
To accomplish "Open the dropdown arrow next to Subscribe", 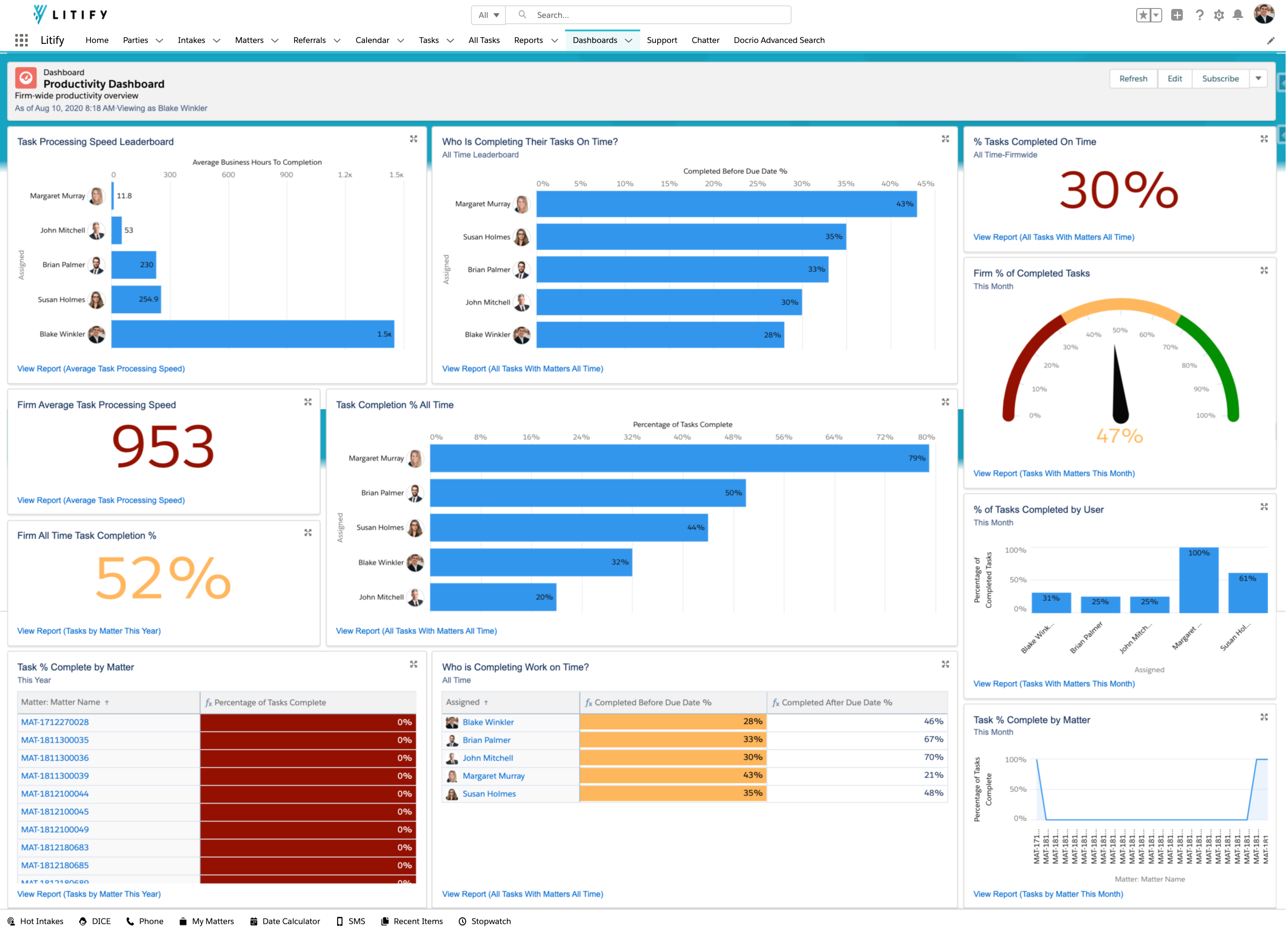I will click(1258, 78).
